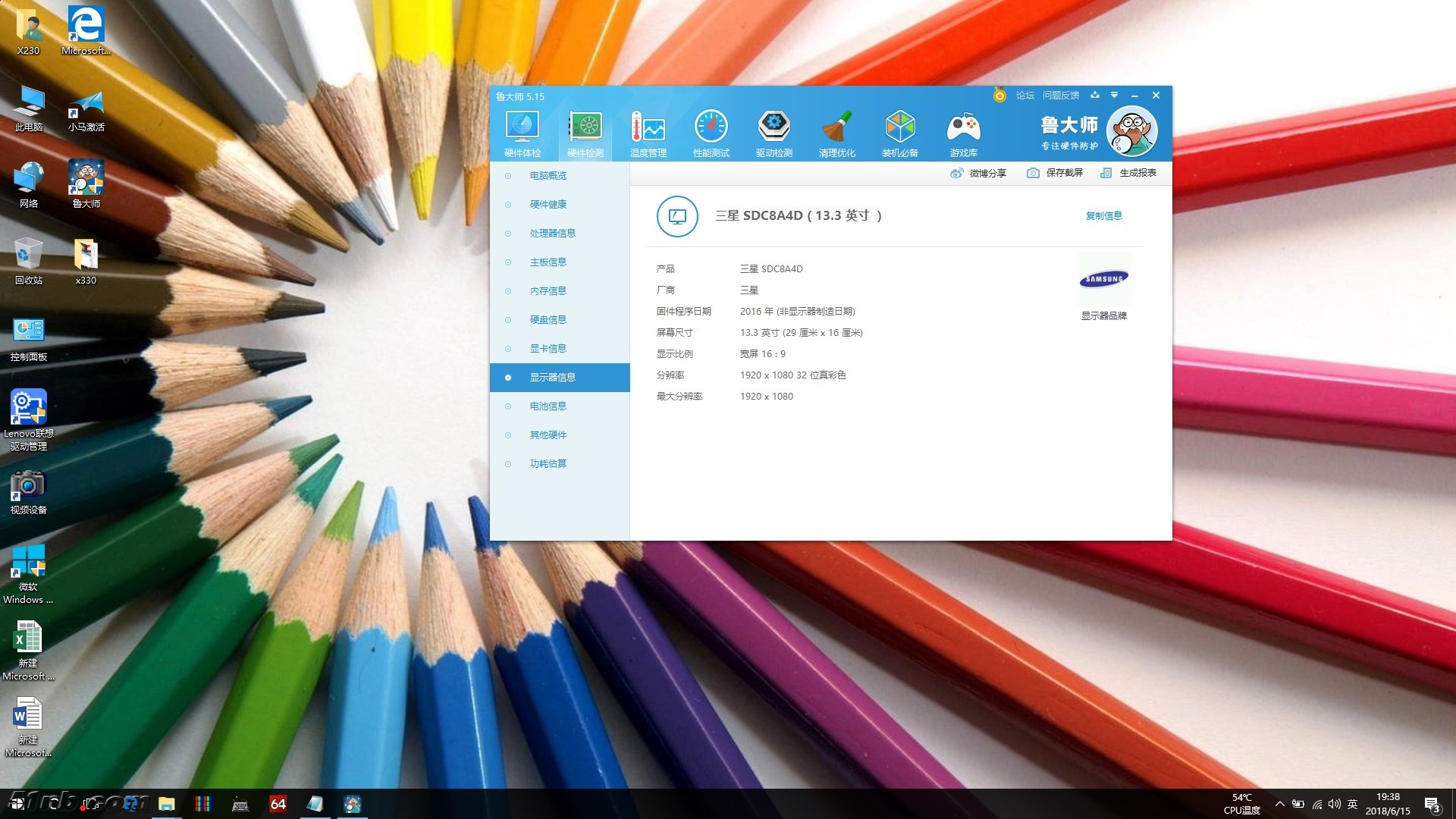The width and height of the screenshot is (1456, 819).
Task: Select the 电脑概览 radio item in sidebar
Action: coord(548,176)
